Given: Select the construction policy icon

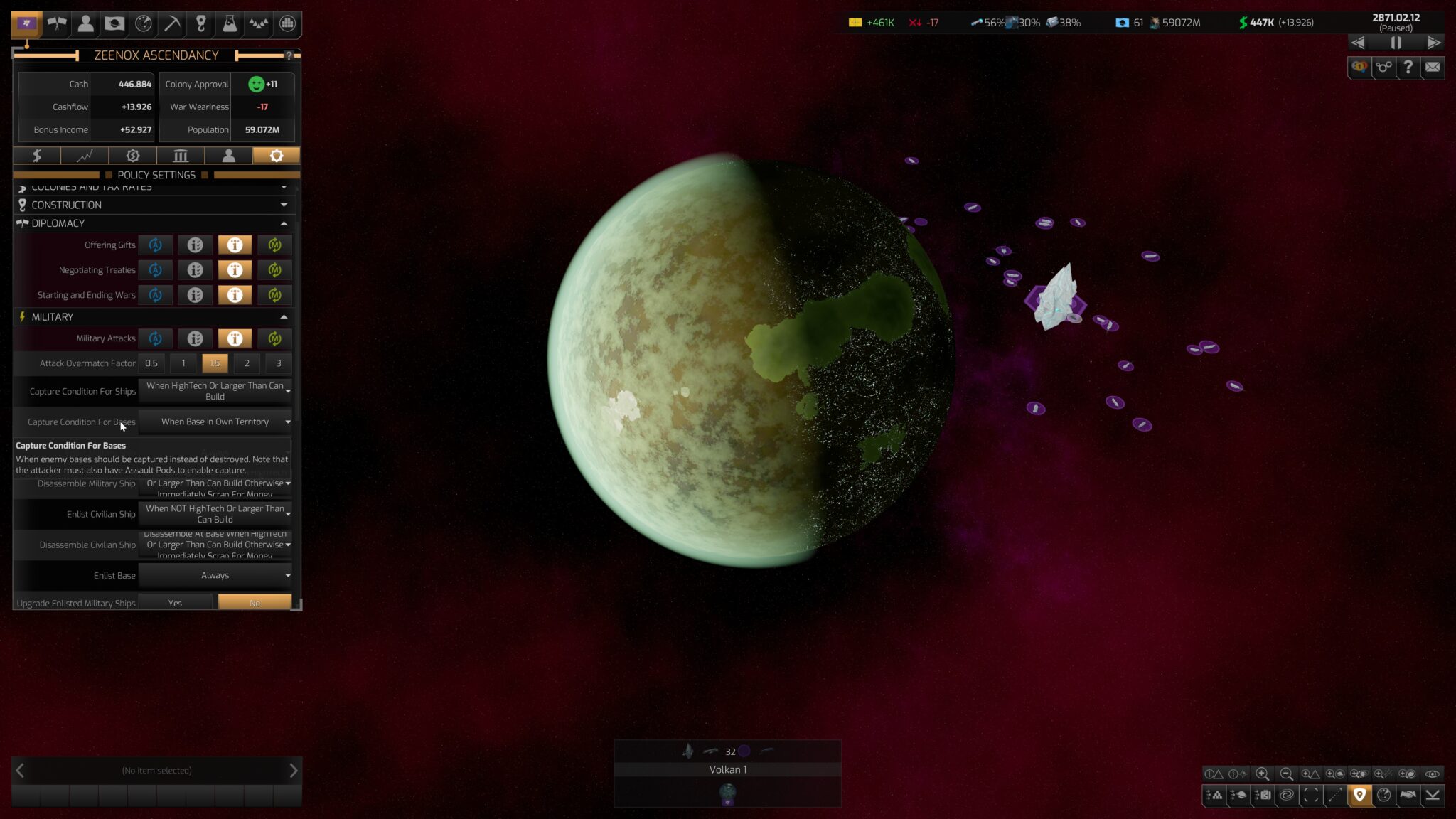Looking at the screenshot, I should [x=22, y=204].
